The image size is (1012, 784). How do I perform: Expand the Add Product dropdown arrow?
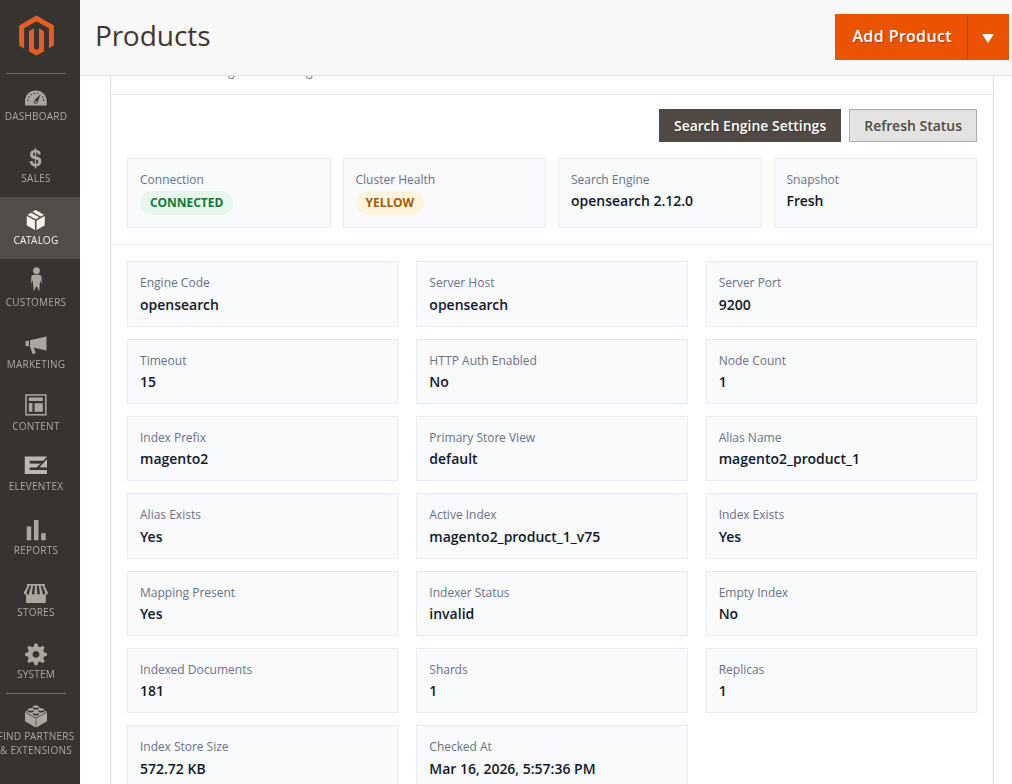tap(988, 38)
